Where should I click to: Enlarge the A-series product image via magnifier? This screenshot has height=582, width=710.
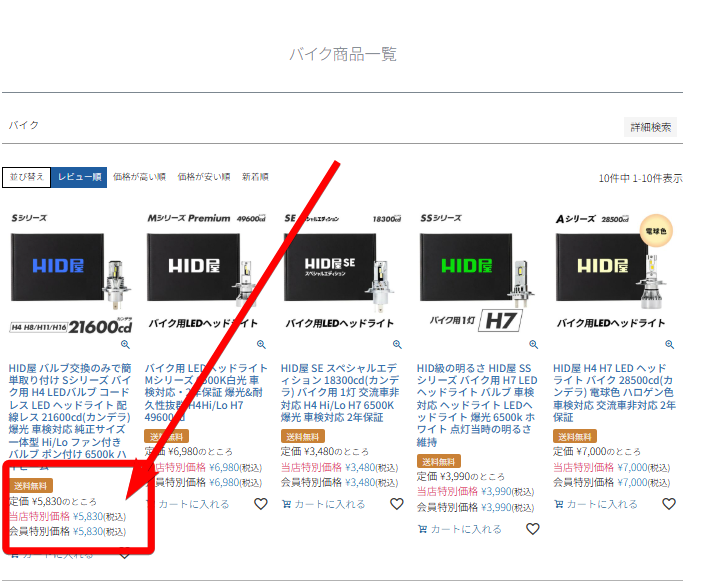(669, 344)
